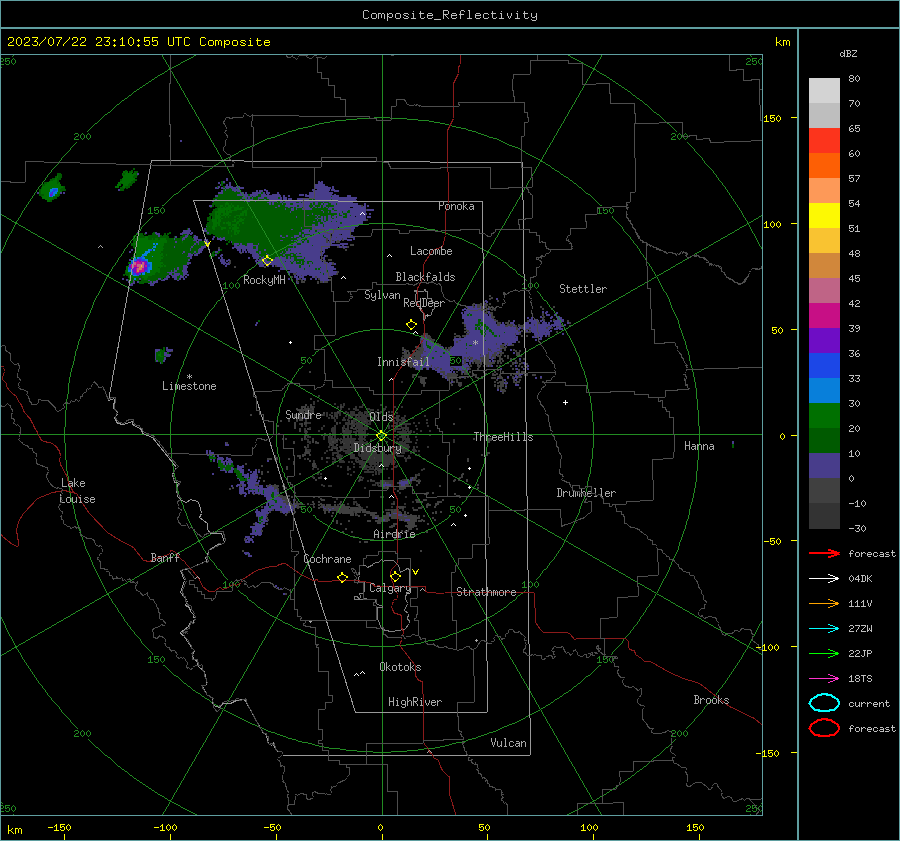The width and height of the screenshot is (900, 841).
Task: Click the green 22JP arrow in legend
Action: tap(824, 653)
